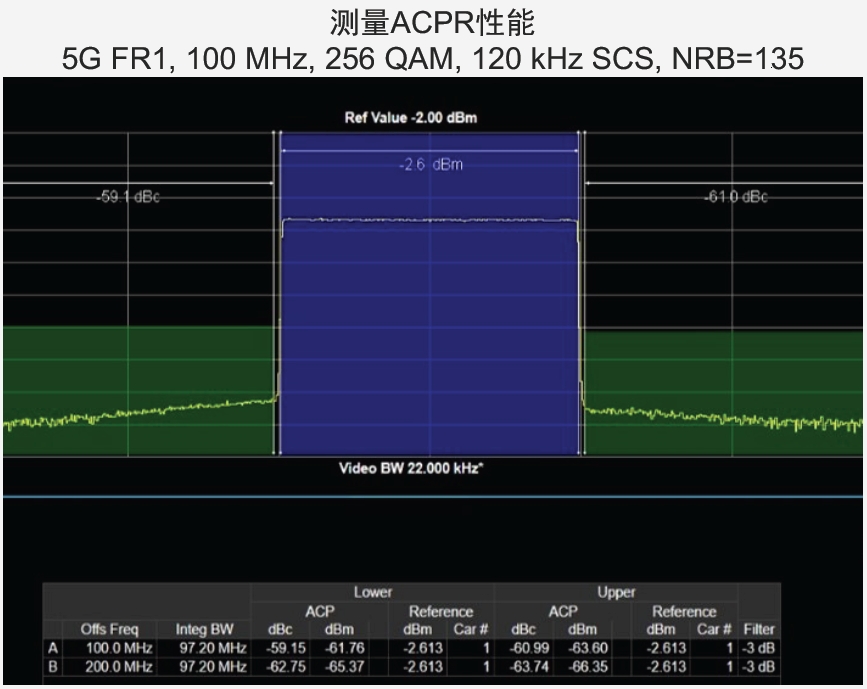This screenshot has height=689, width=867.
Task: Click the Ref Value -2.00 dBm label
Action: tap(411, 118)
